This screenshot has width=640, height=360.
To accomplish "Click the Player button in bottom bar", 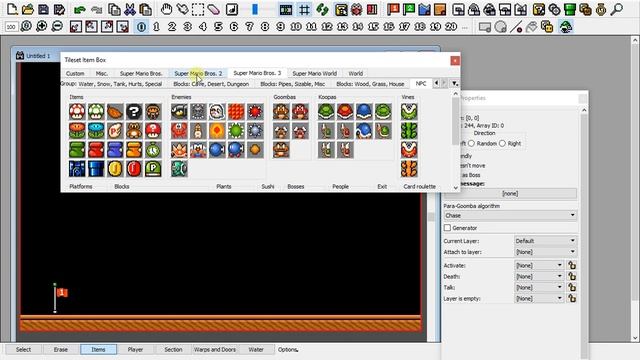I will (135, 349).
